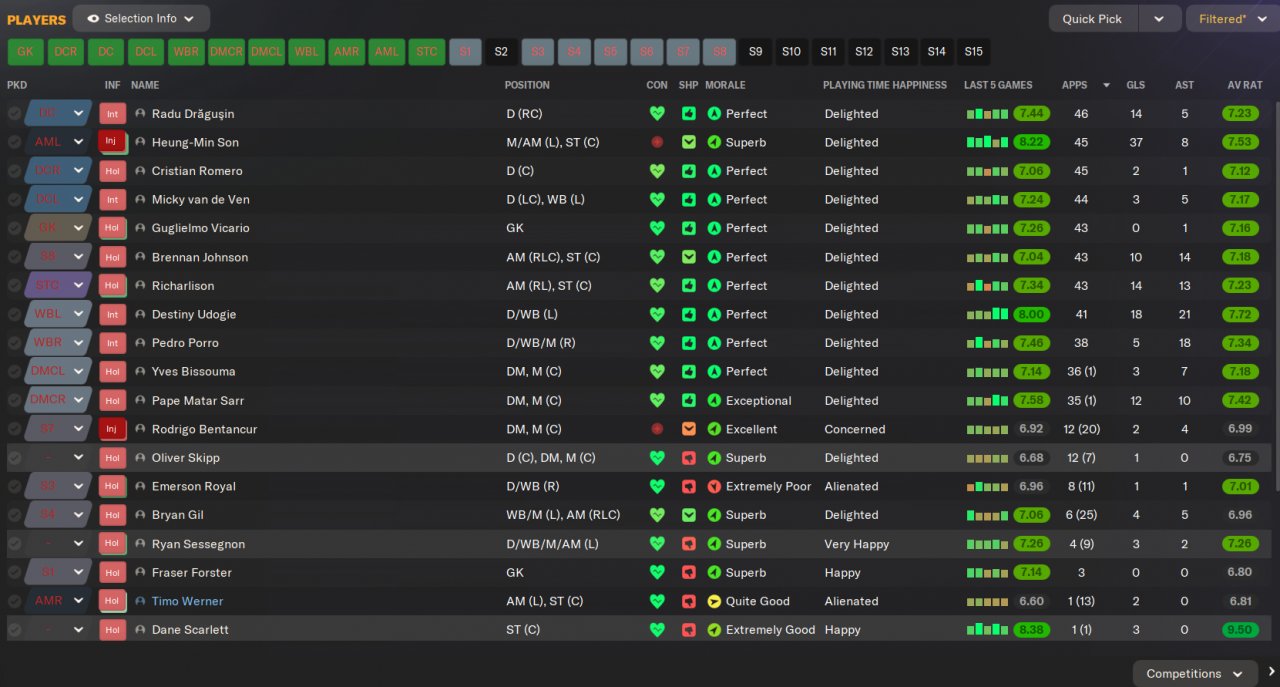Sort by the AV RAT column header

[x=1245, y=85]
